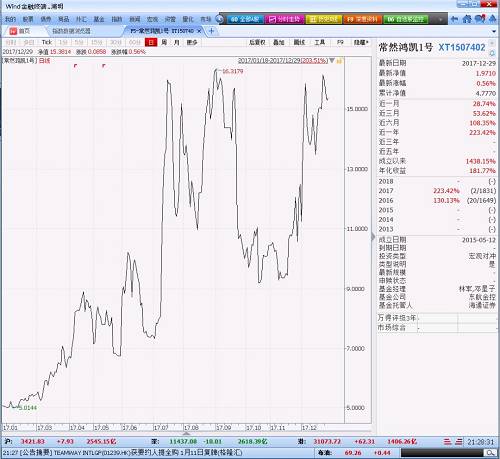Click the dark search box at bottom
Image resolution: width=500 pixels, height=459 pixels.
click(x=442, y=453)
